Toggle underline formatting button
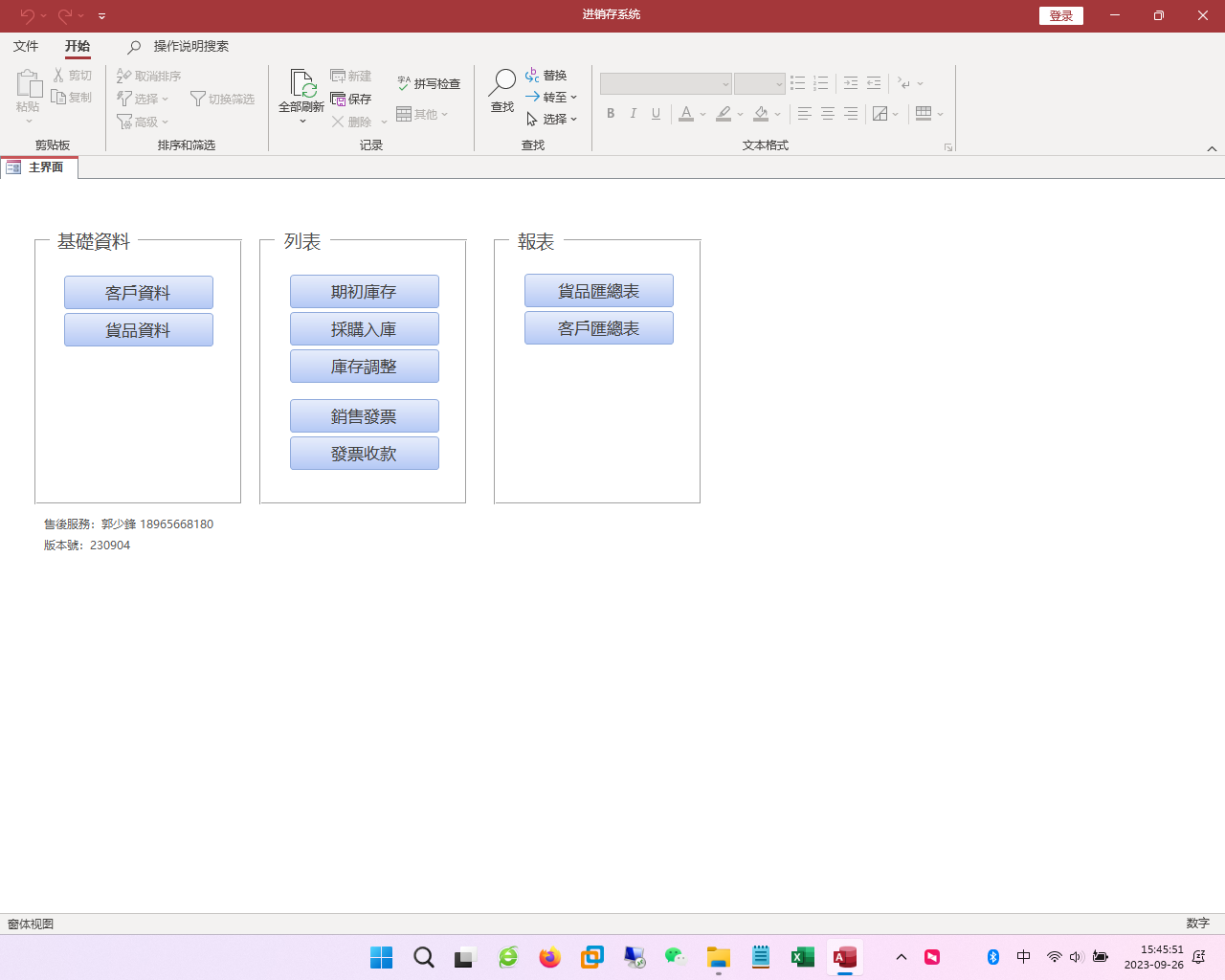The height and width of the screenshot is (980, 1225). pyautogui.click(x=656, y=114)
